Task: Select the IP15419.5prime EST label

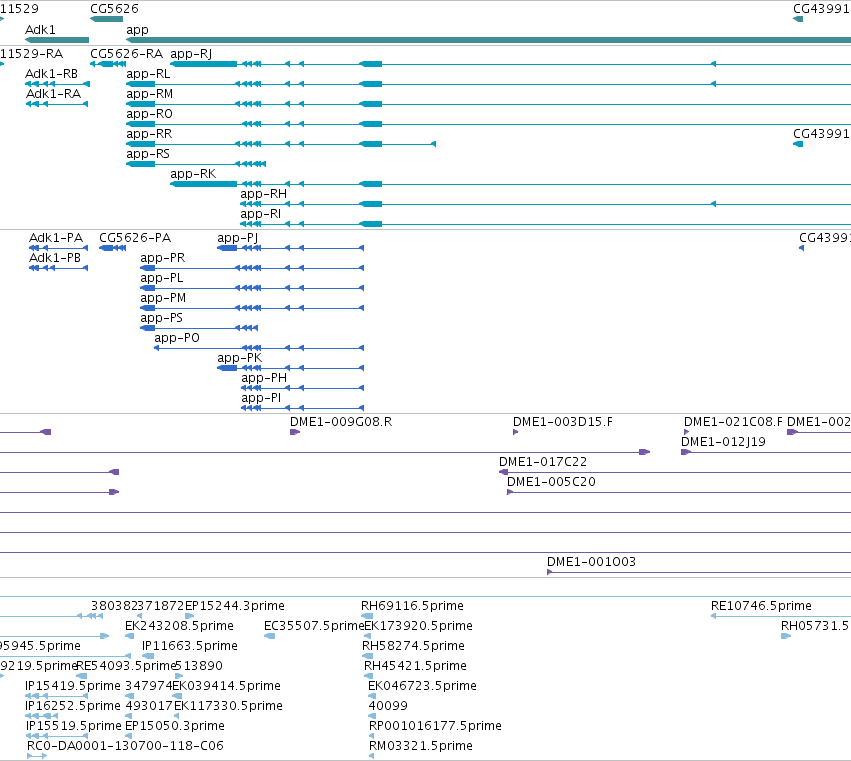Action: click(73, 686)
